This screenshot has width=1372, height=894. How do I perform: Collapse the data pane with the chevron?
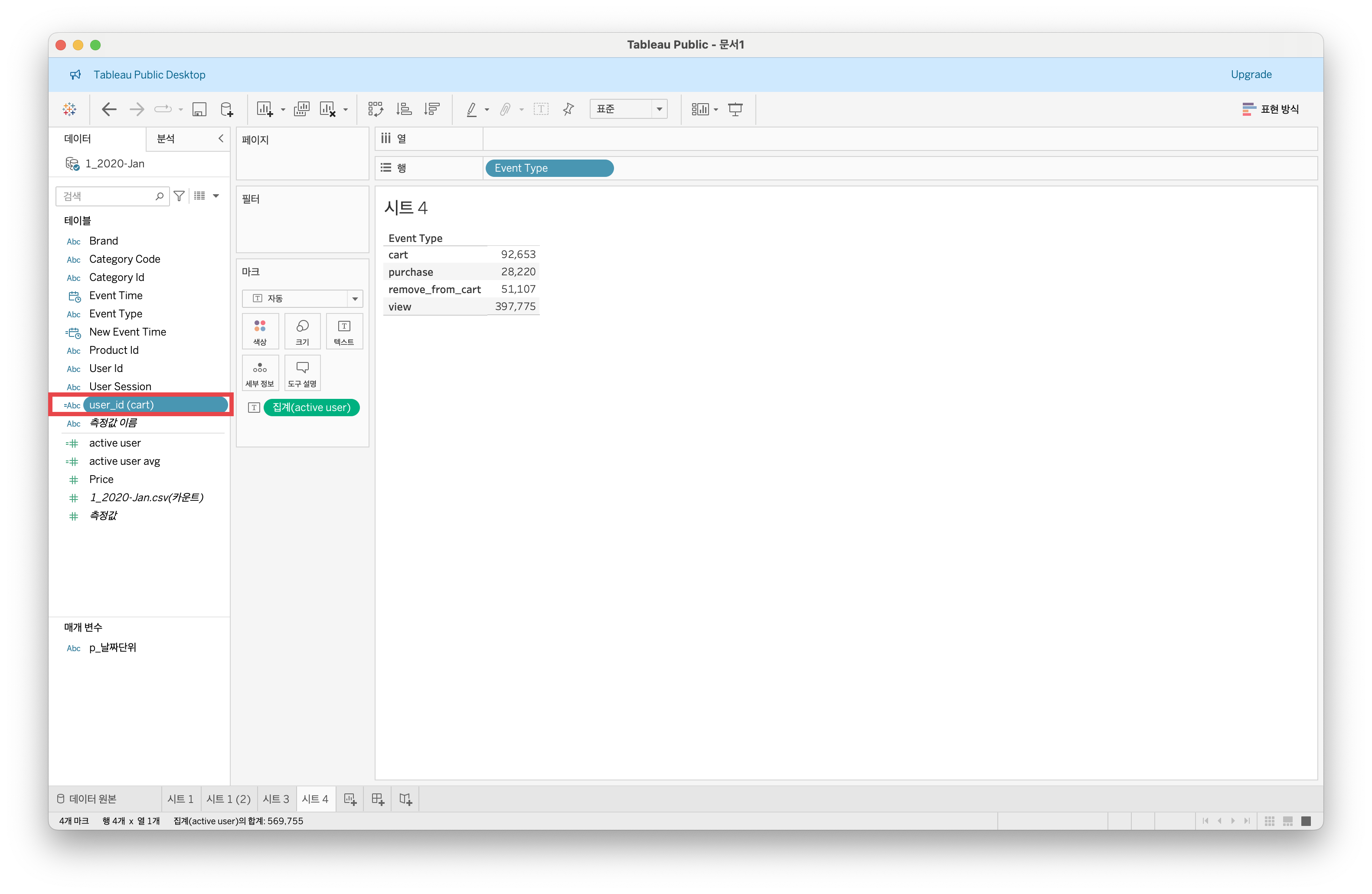[221, 138]
